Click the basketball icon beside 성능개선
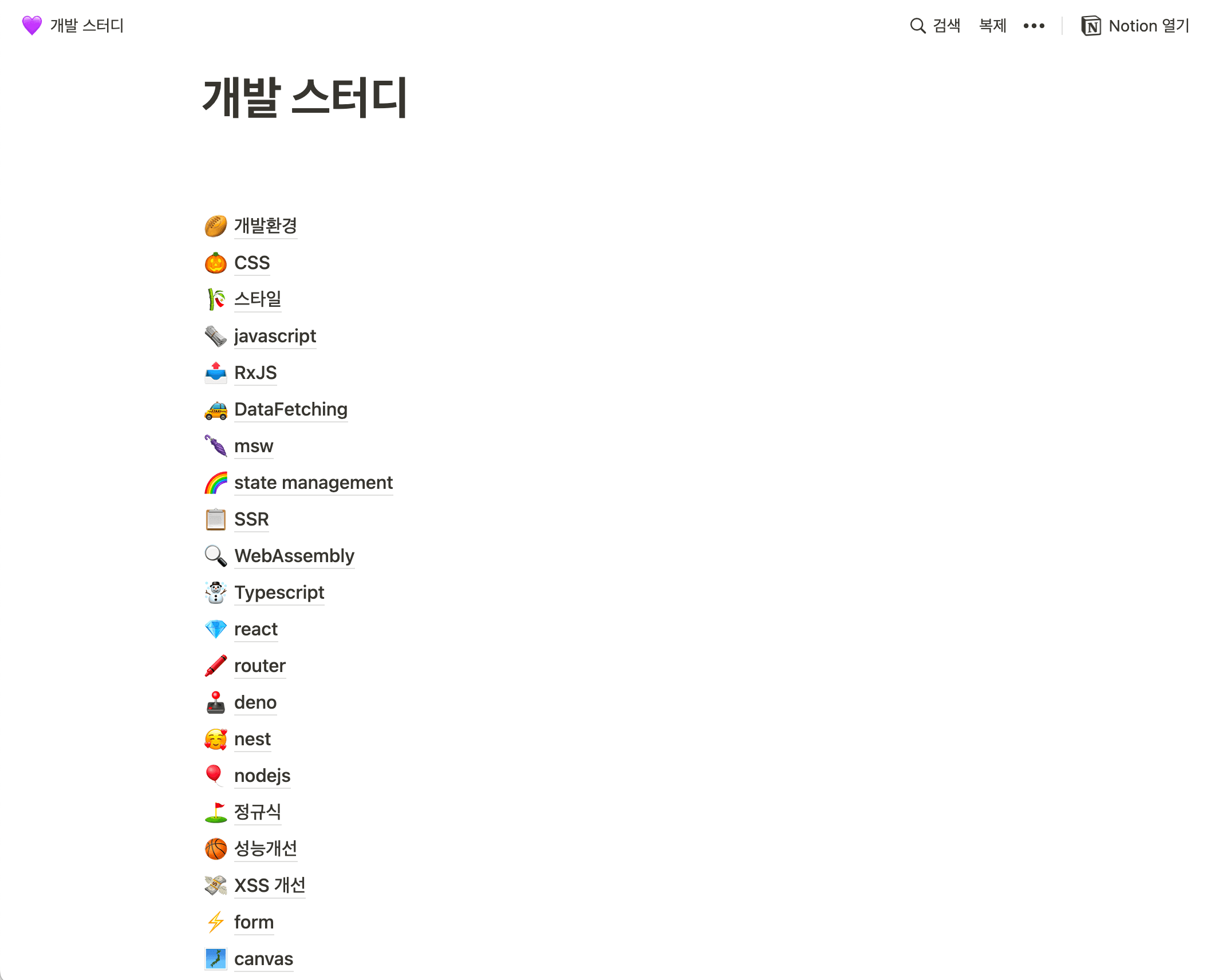Screen dimensions: 1207x980 pyautogui.click(x=216, y=849)
